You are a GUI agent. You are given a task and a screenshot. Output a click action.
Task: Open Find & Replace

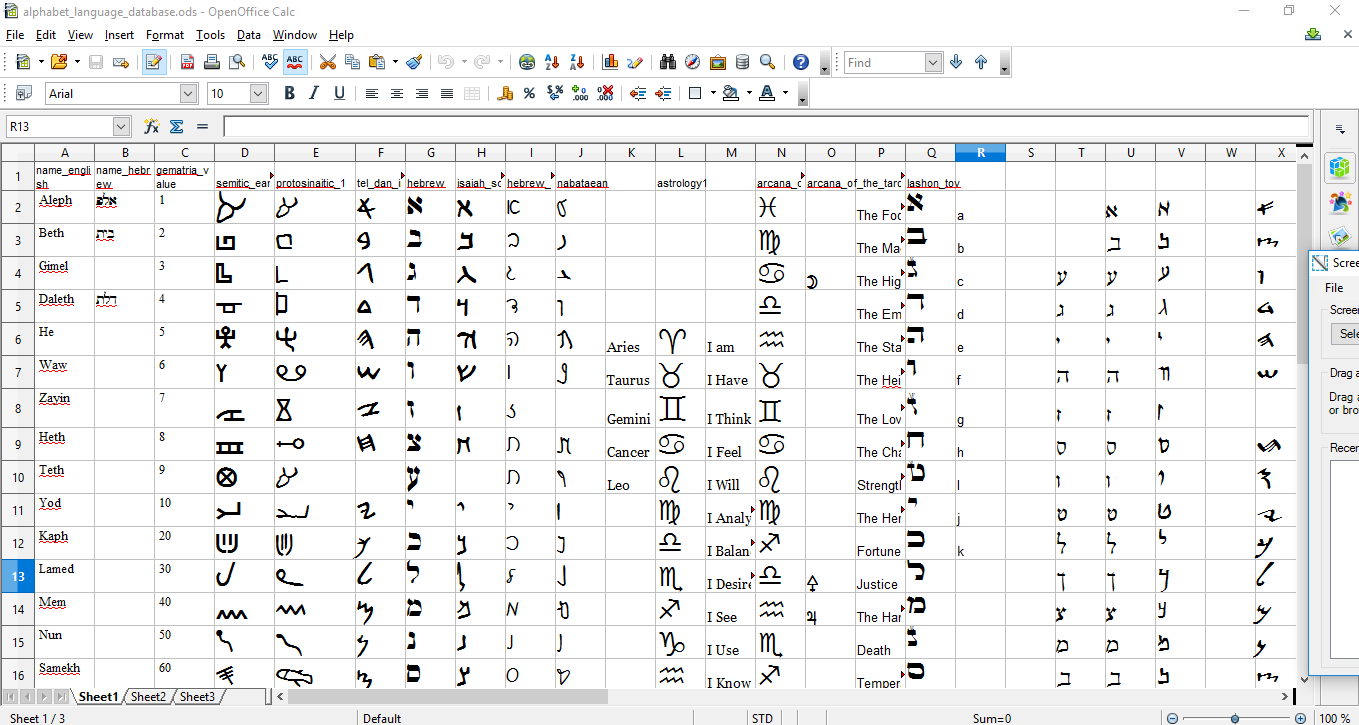(666, 62)
